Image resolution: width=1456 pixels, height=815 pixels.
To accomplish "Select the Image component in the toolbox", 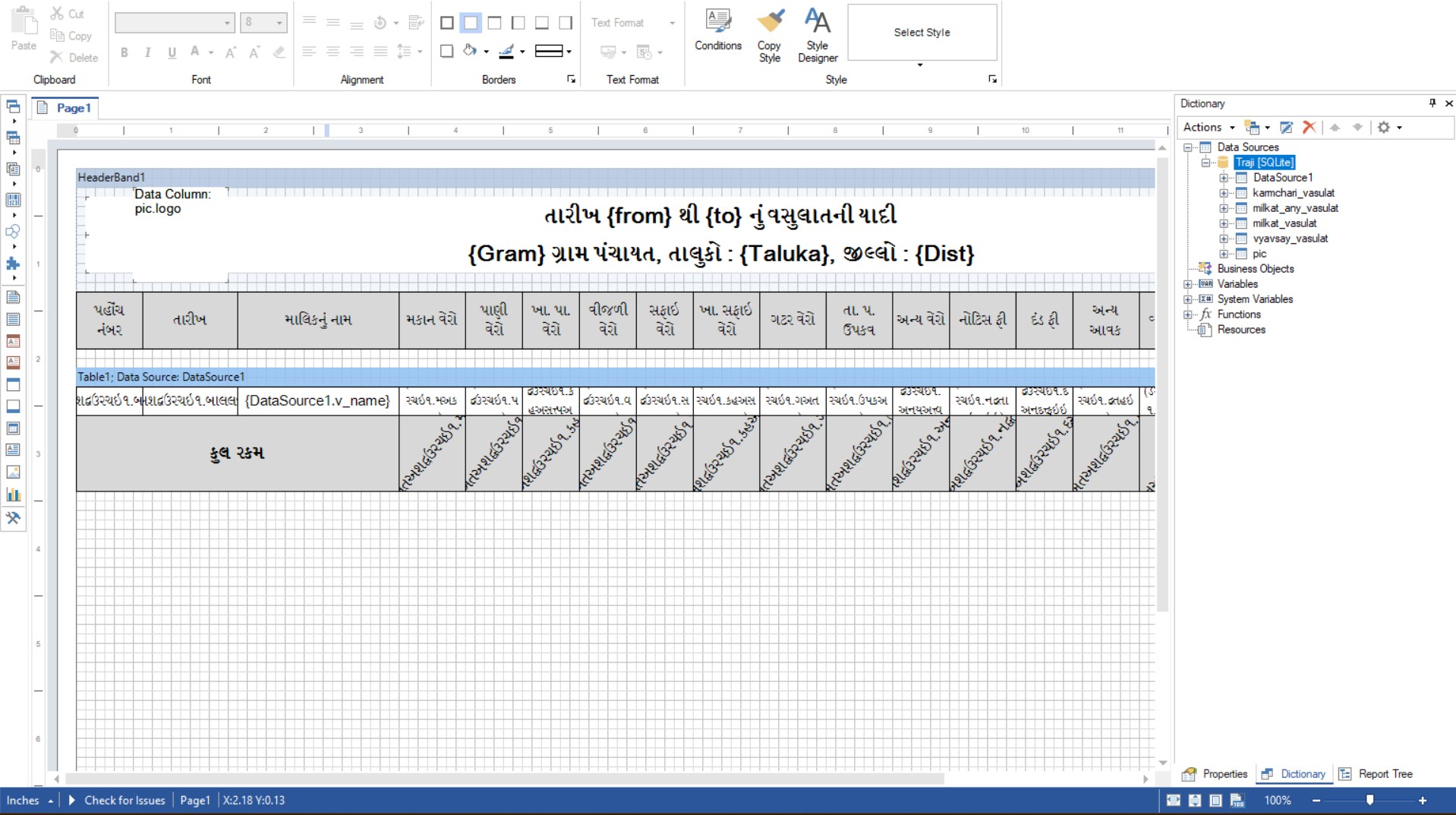I will tap(14, 472).
